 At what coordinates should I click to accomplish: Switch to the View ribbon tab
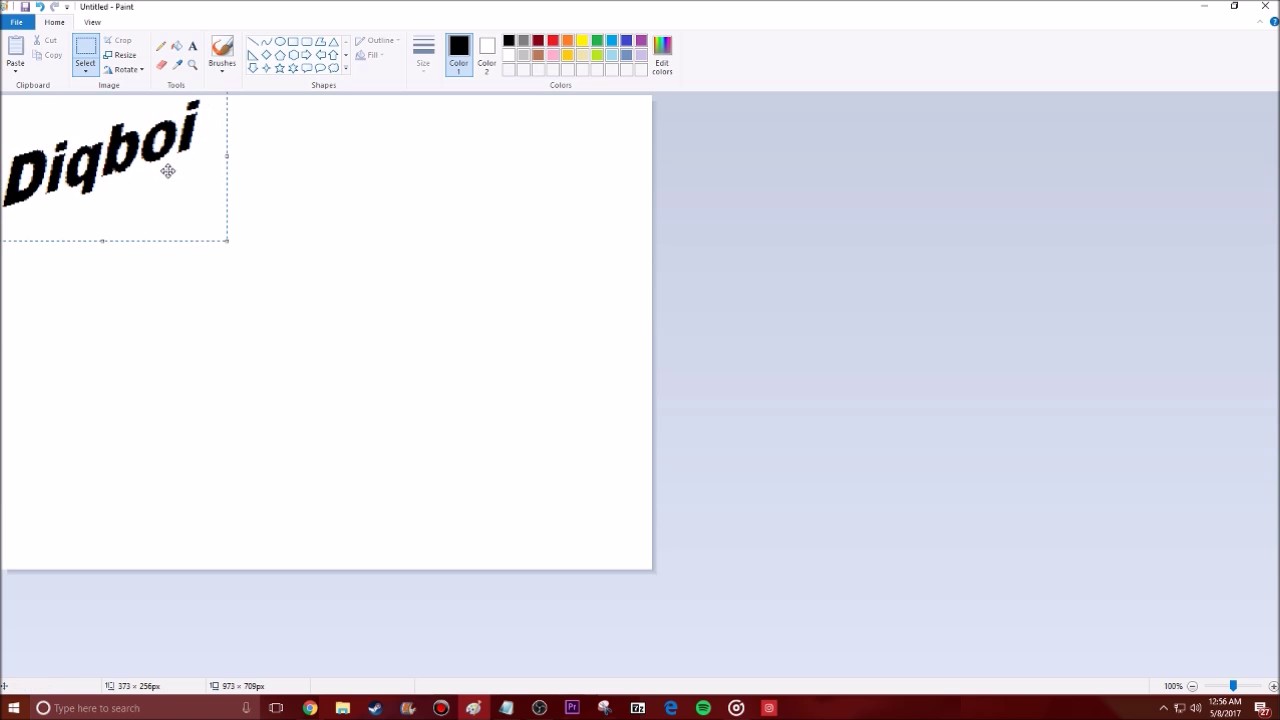92,22
